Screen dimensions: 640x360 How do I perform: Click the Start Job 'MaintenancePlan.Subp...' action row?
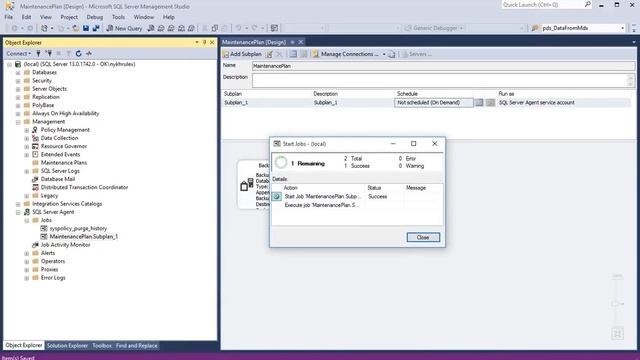pos(357,196)
